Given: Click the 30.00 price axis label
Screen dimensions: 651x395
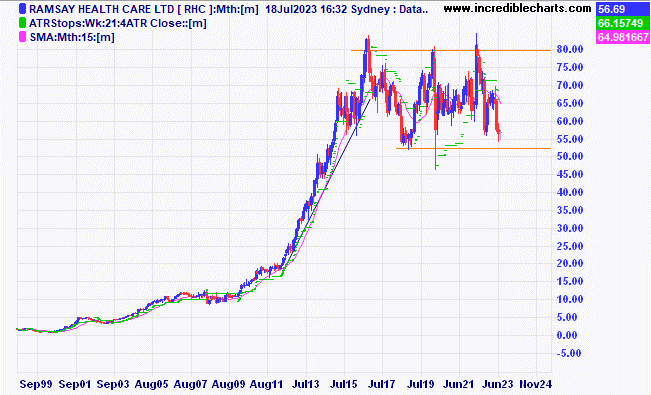Looking at the screenshot, I should pos(570,228).
